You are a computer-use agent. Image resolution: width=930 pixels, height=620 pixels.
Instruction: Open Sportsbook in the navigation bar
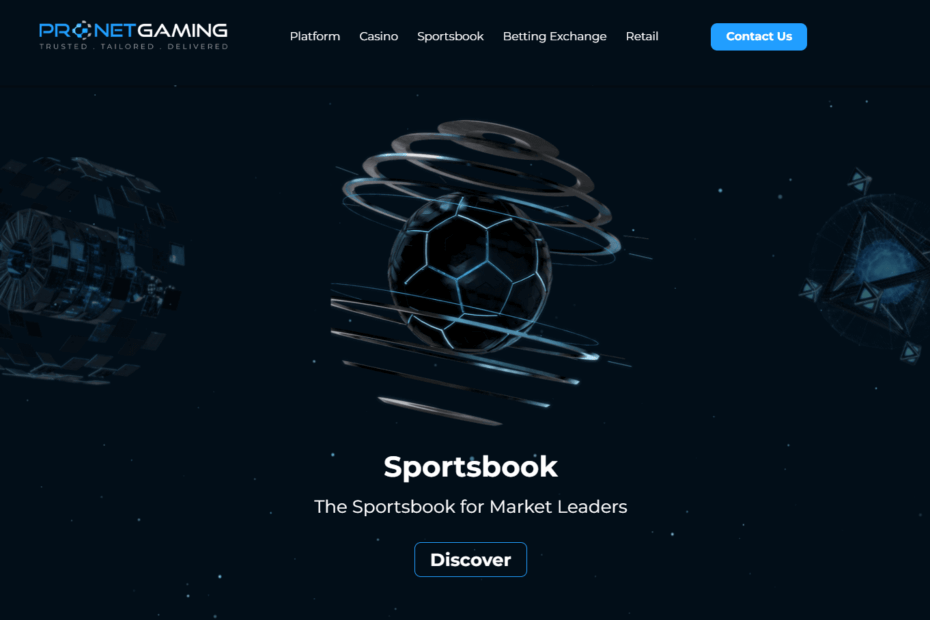pyautogui.click(x=450, y=36)
